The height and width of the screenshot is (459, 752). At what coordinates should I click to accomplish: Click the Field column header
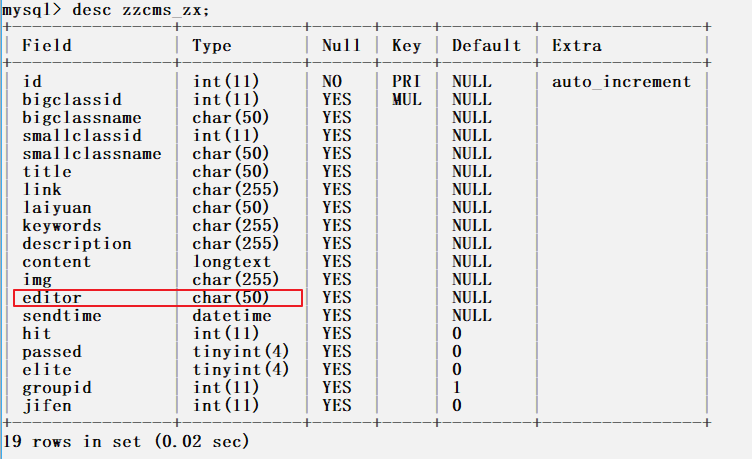47,46
